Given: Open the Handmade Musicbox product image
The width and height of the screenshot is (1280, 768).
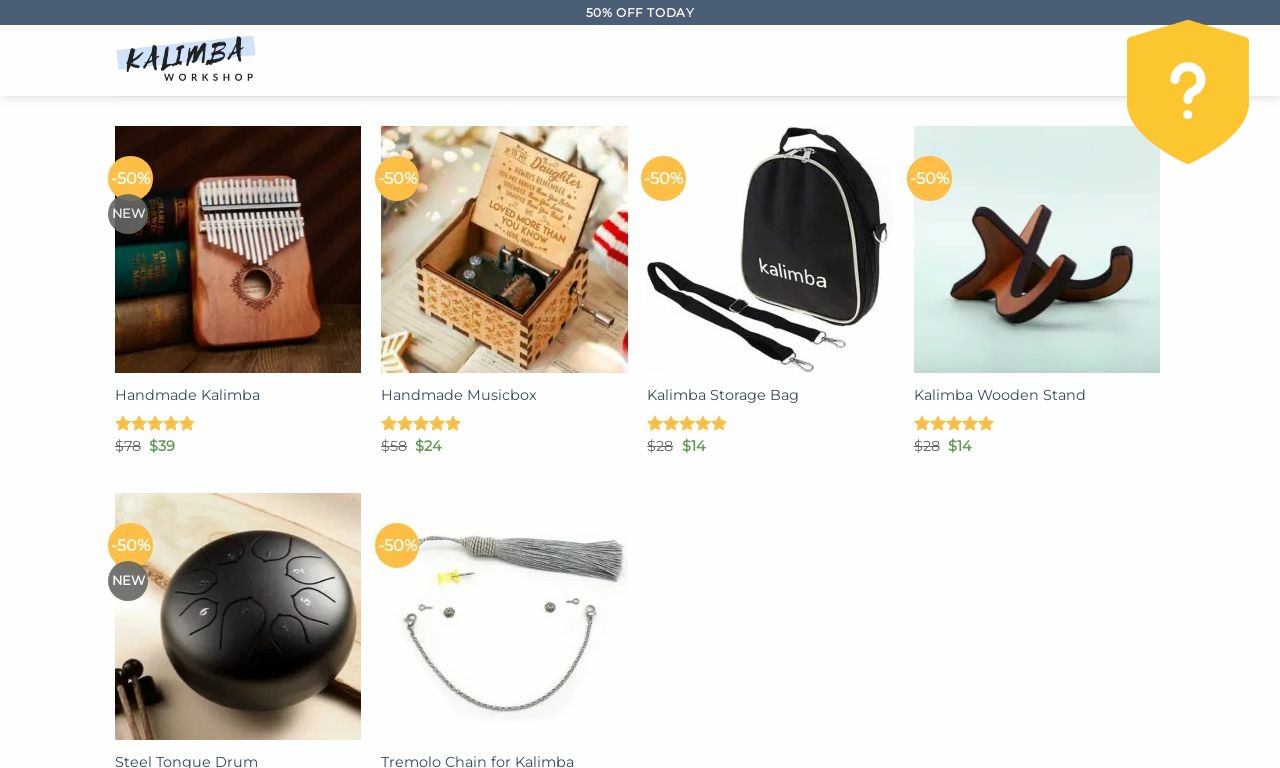Looking at the screenshot, I should tap(504, 250).
